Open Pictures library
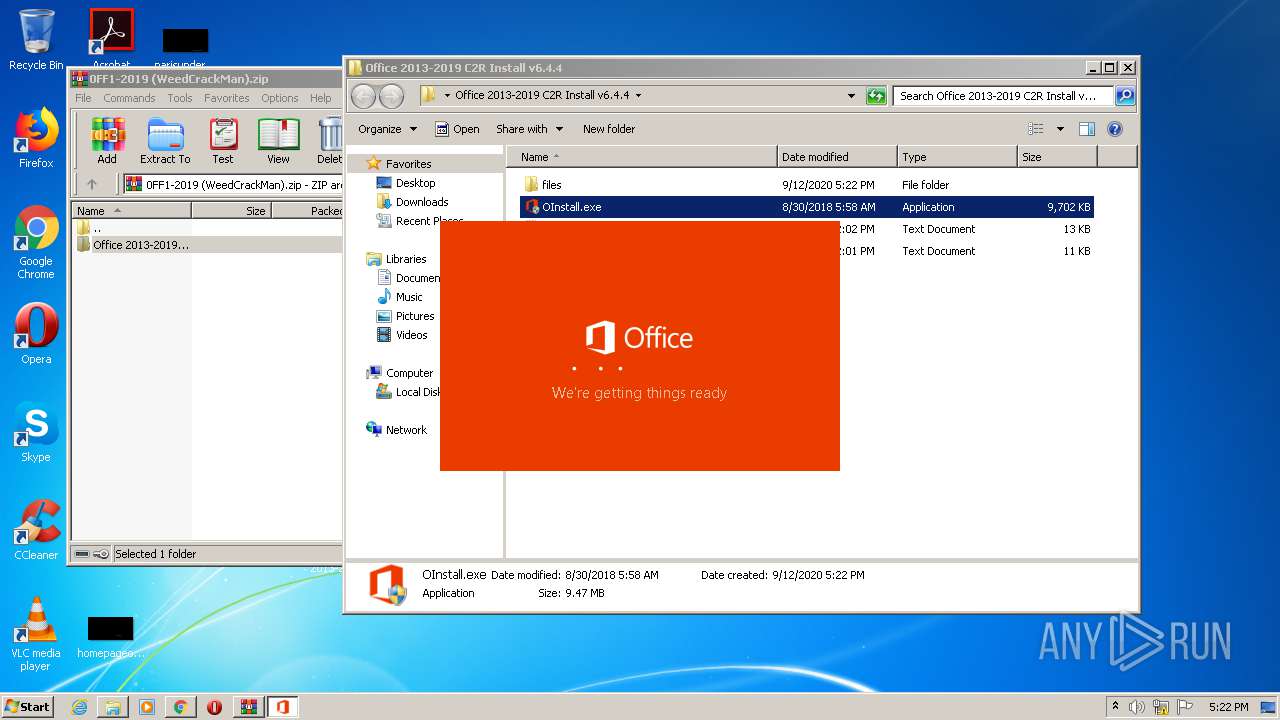Image resolution: width=1280 pixels, height=720 pixels. 405,316
